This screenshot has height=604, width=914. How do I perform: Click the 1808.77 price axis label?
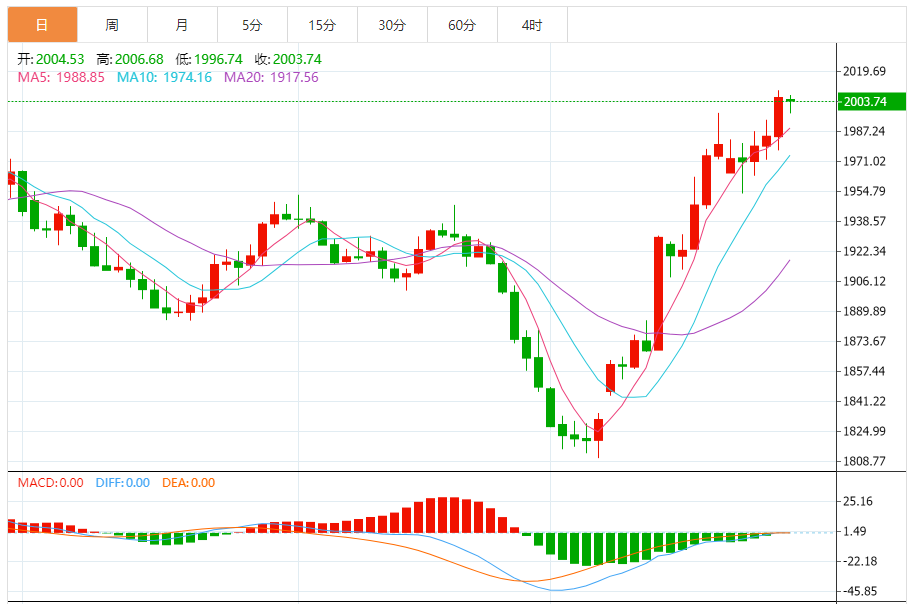[864, 461]
